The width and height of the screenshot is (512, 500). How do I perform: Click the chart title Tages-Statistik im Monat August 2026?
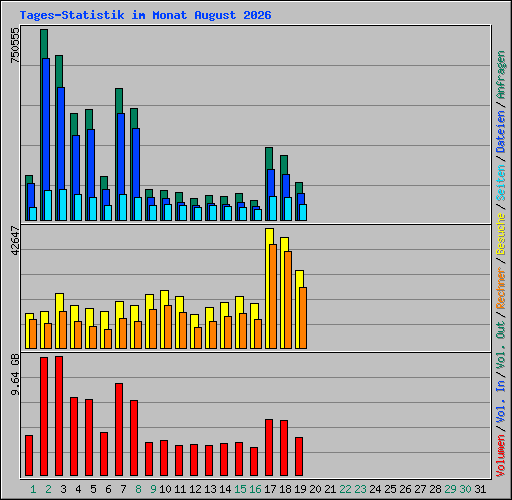pyautogui.click(x=145, y=15)
